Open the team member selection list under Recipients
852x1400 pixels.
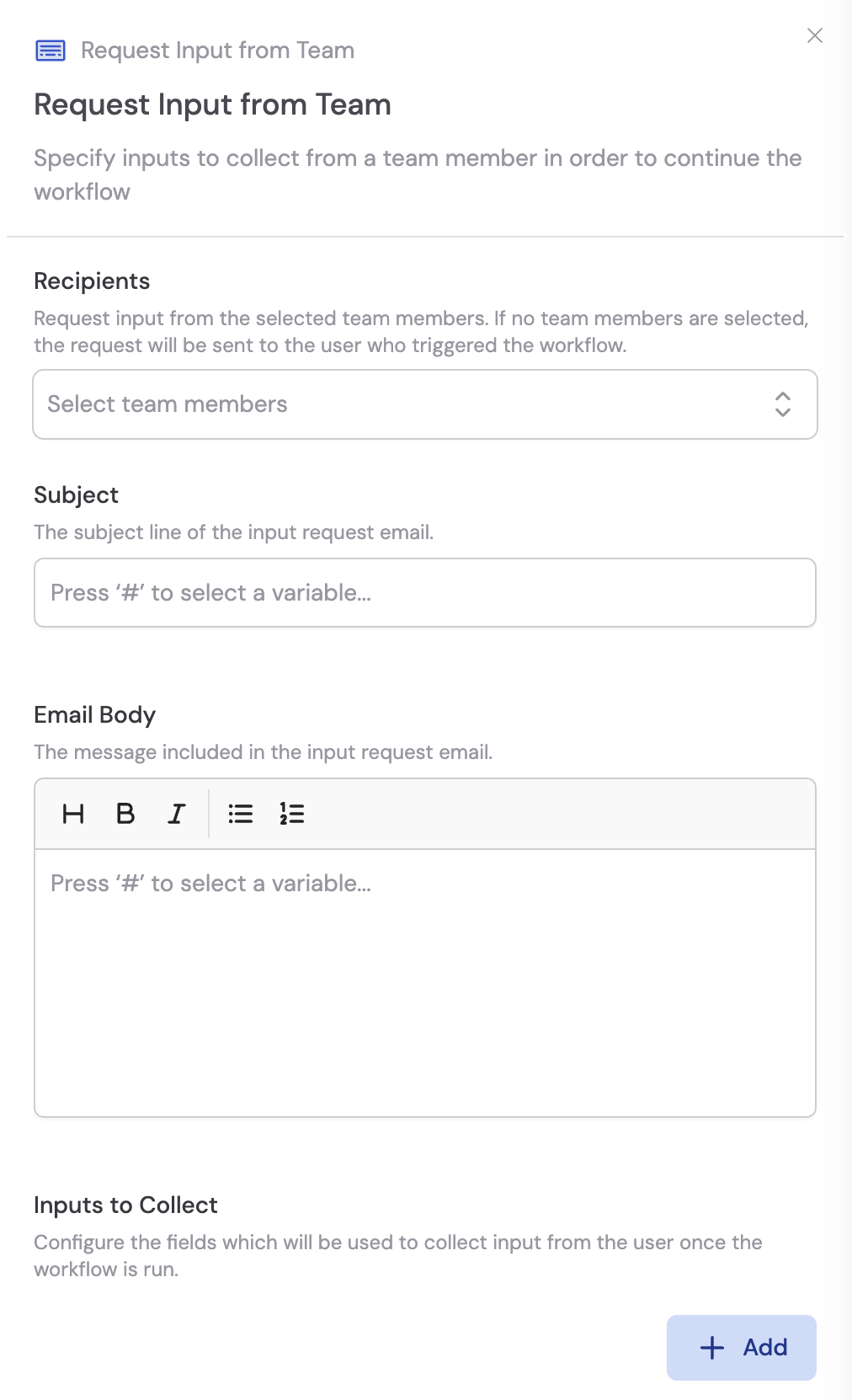click(424, 404)
